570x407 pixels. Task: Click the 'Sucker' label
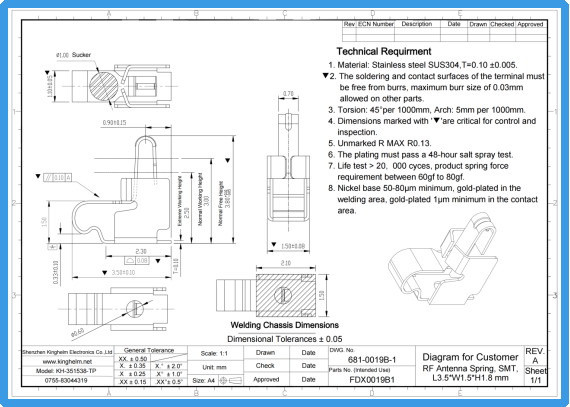pos(81,55)
